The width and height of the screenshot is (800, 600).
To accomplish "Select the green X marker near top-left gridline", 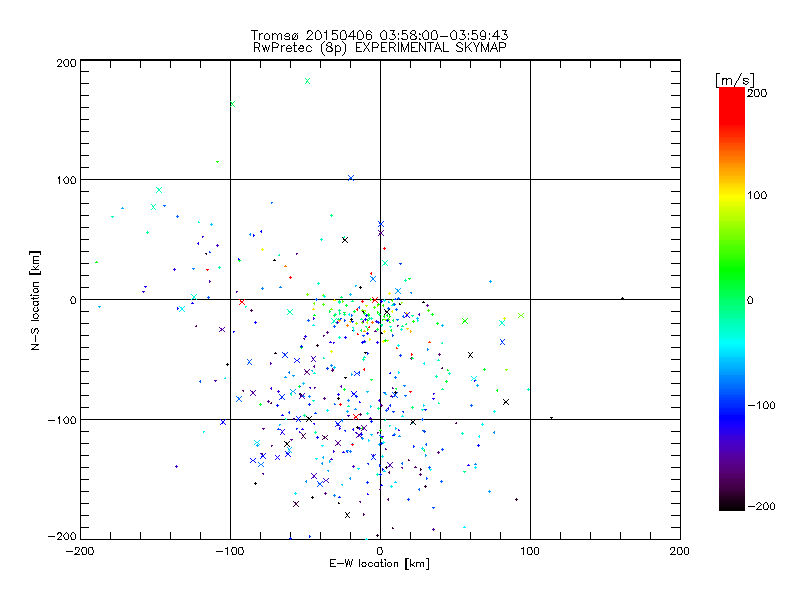I will (232, 104).
